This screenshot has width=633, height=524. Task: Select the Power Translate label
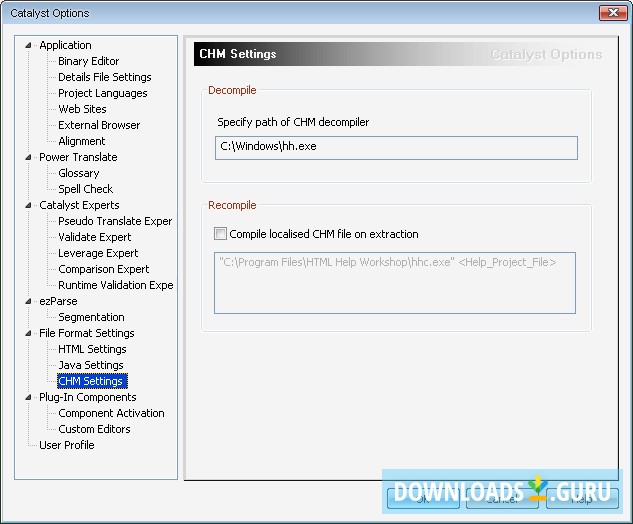78,157
